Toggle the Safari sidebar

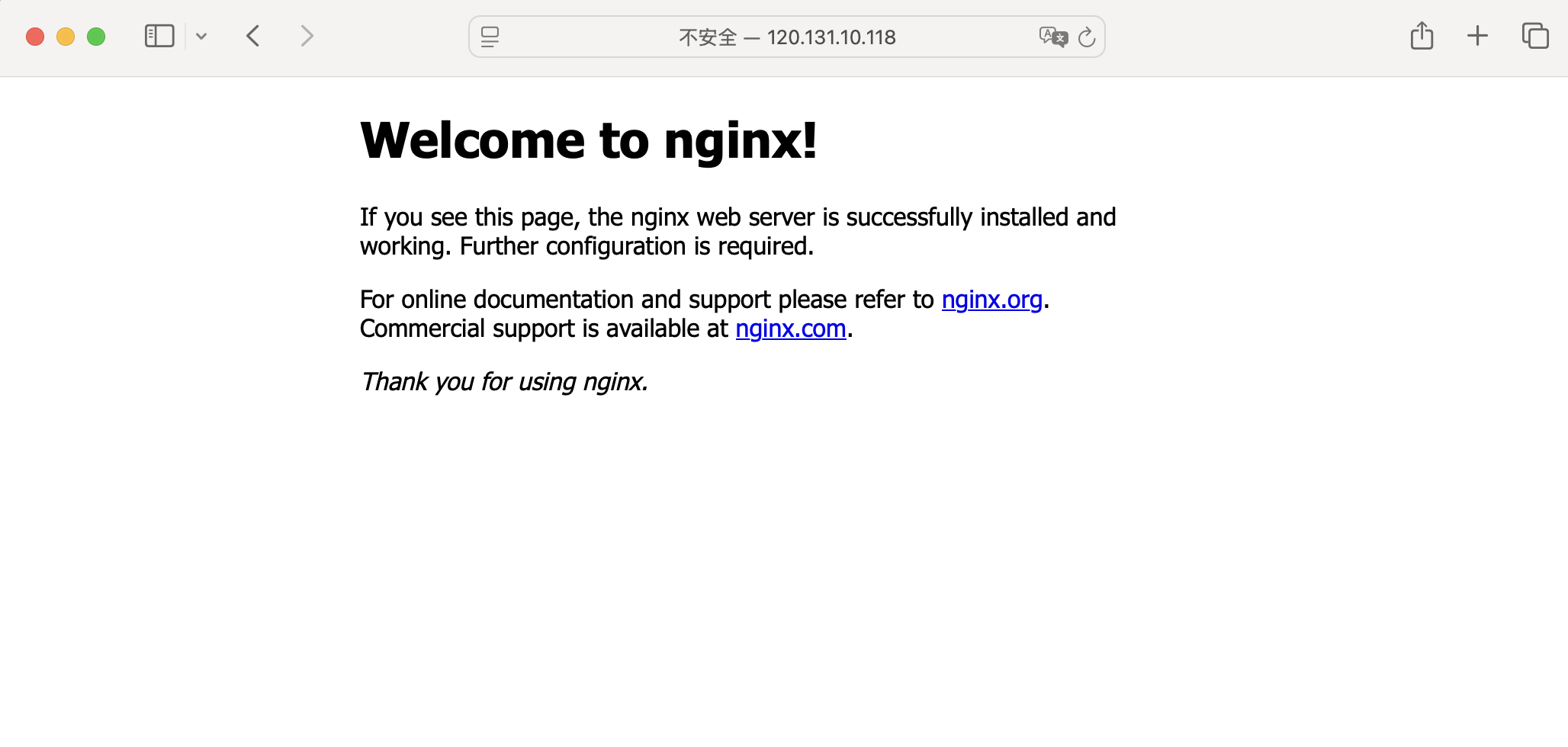click(x=159, y=36)
